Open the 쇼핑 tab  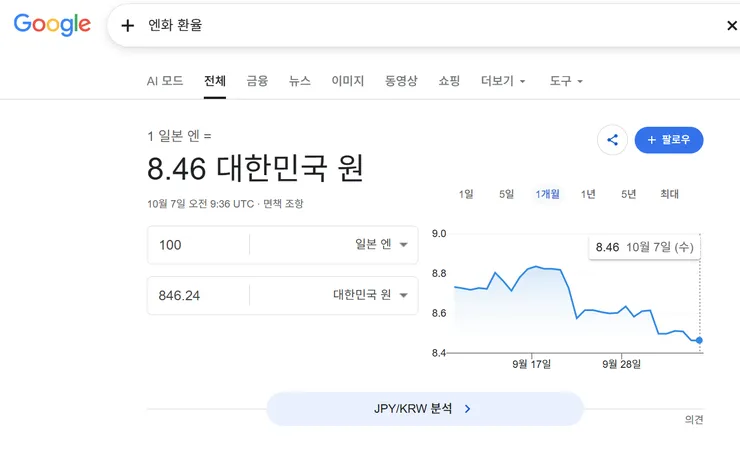click(x=449, y=81)
